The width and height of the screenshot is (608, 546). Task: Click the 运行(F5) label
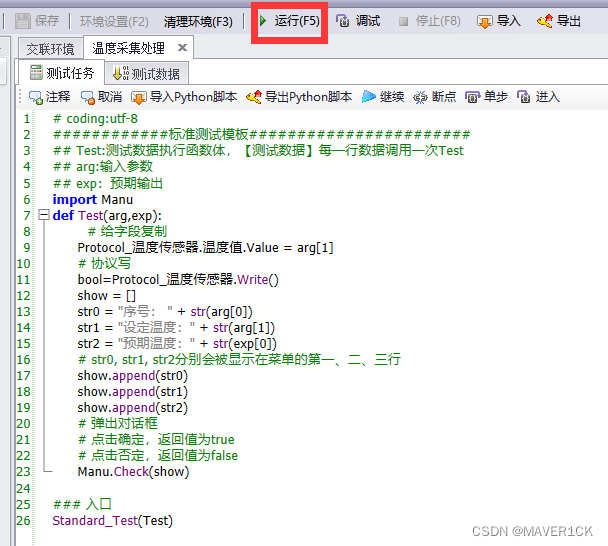[297, 21]
